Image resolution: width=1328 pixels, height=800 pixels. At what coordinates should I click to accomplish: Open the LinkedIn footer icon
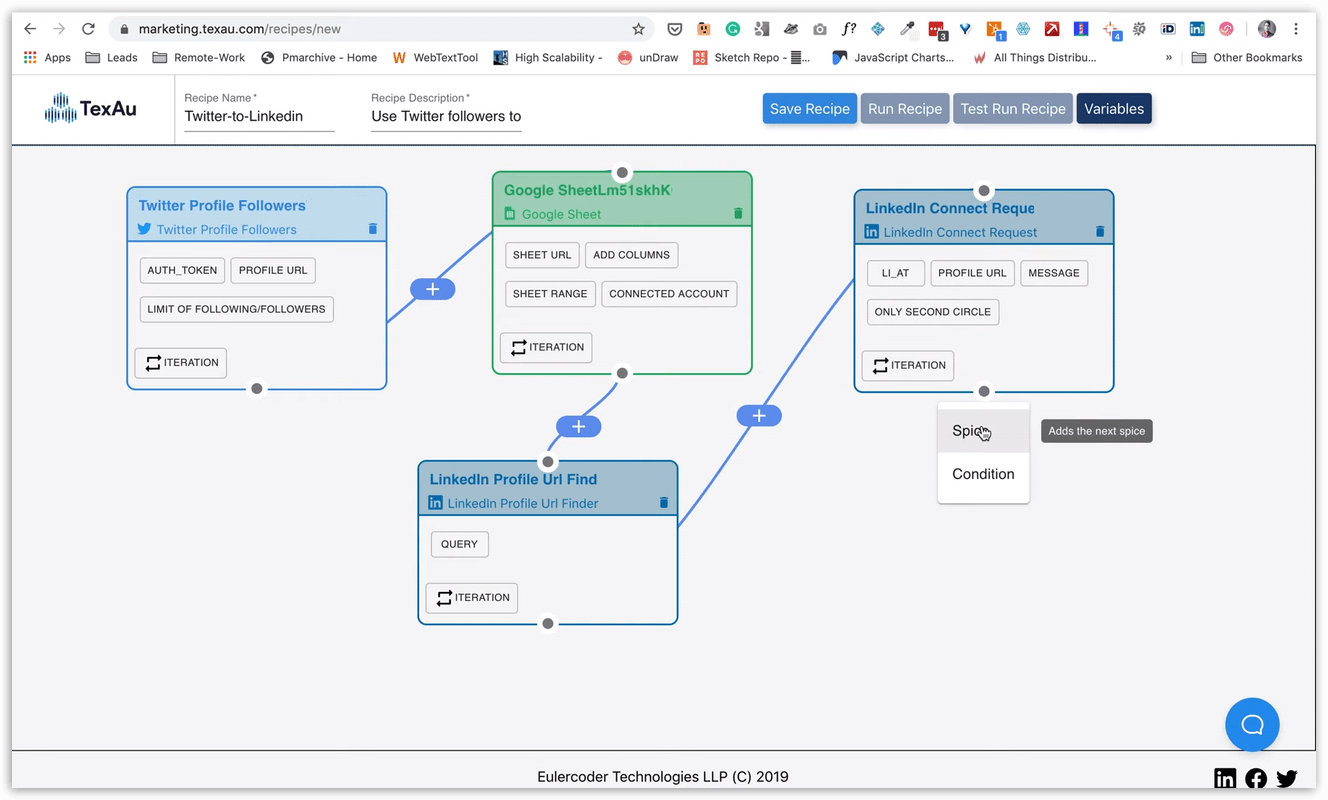tap(1224, 778)
